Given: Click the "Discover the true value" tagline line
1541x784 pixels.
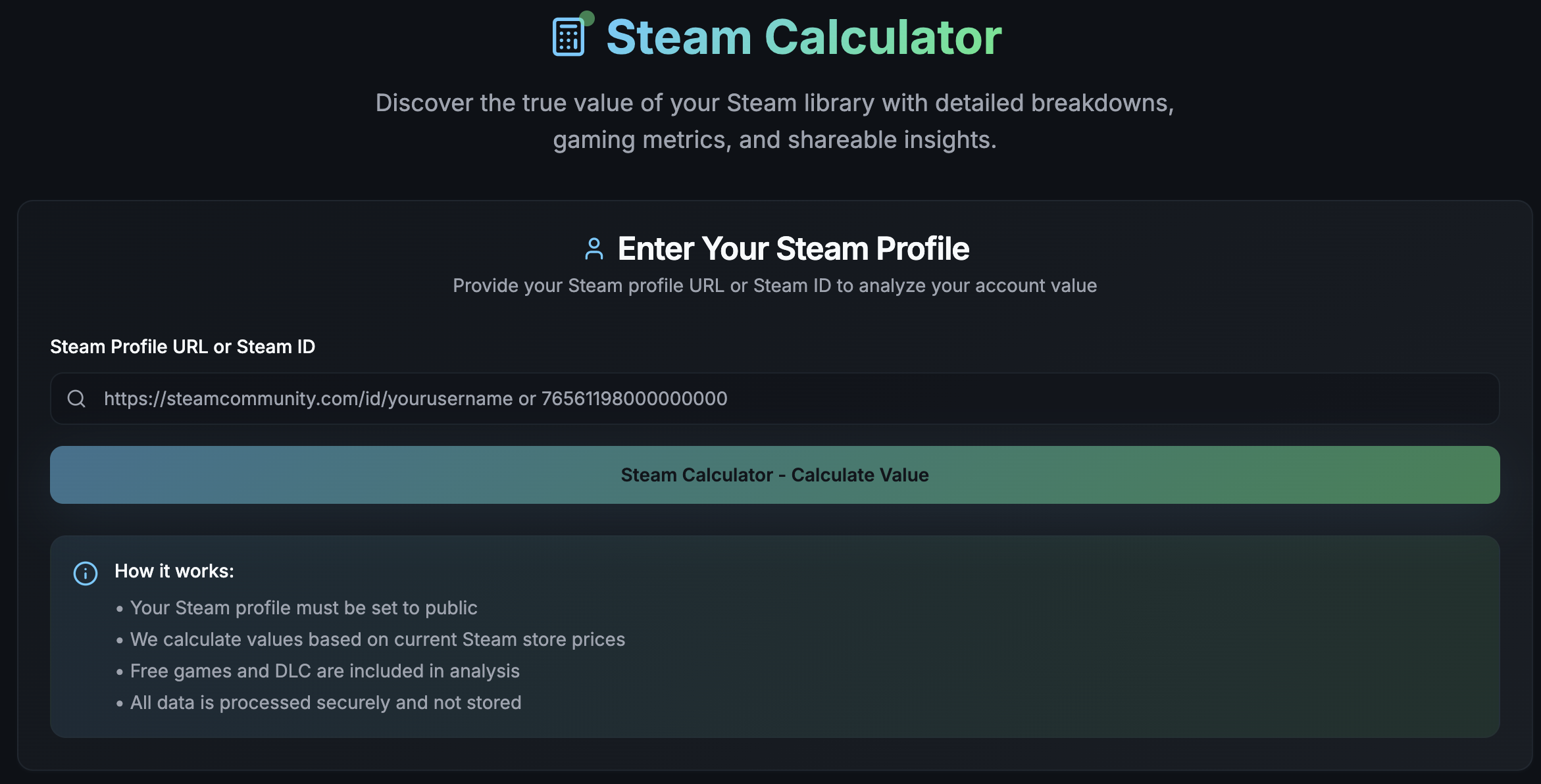Looking at the screenshot, I should (x=774, y=103).
